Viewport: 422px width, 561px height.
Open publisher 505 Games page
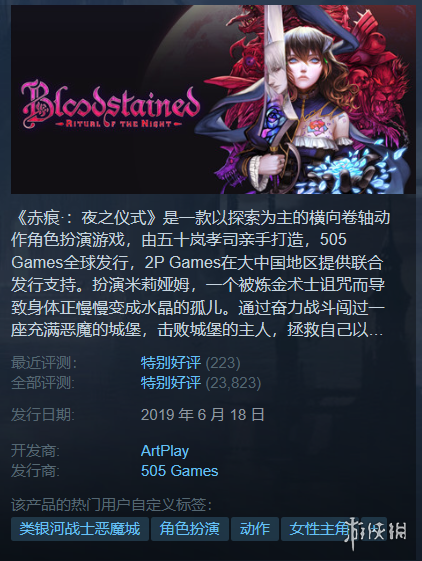[179, 471]
